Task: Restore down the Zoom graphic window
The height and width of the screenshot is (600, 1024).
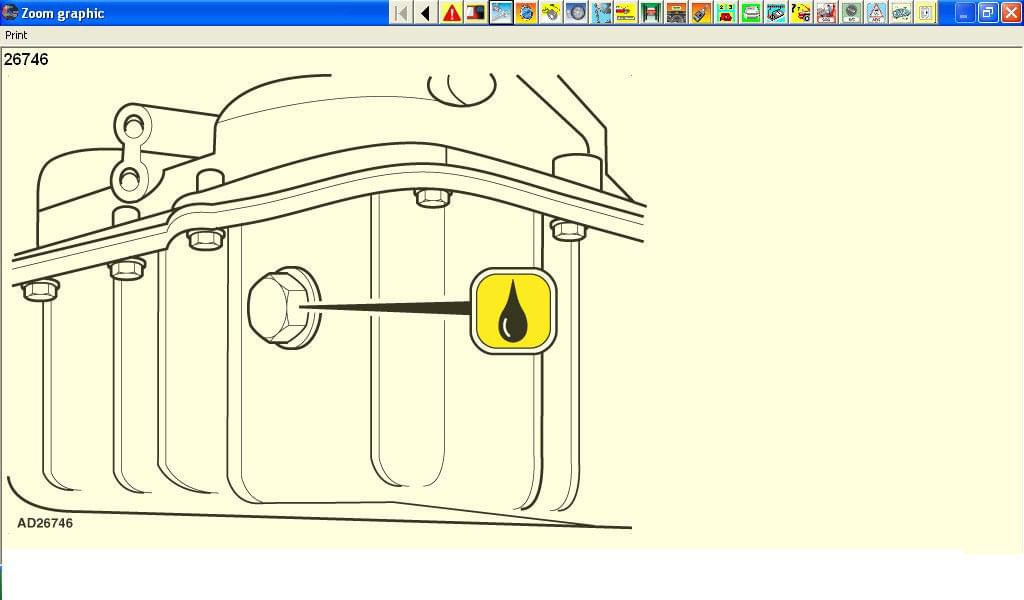Action: tap(987, 12)
